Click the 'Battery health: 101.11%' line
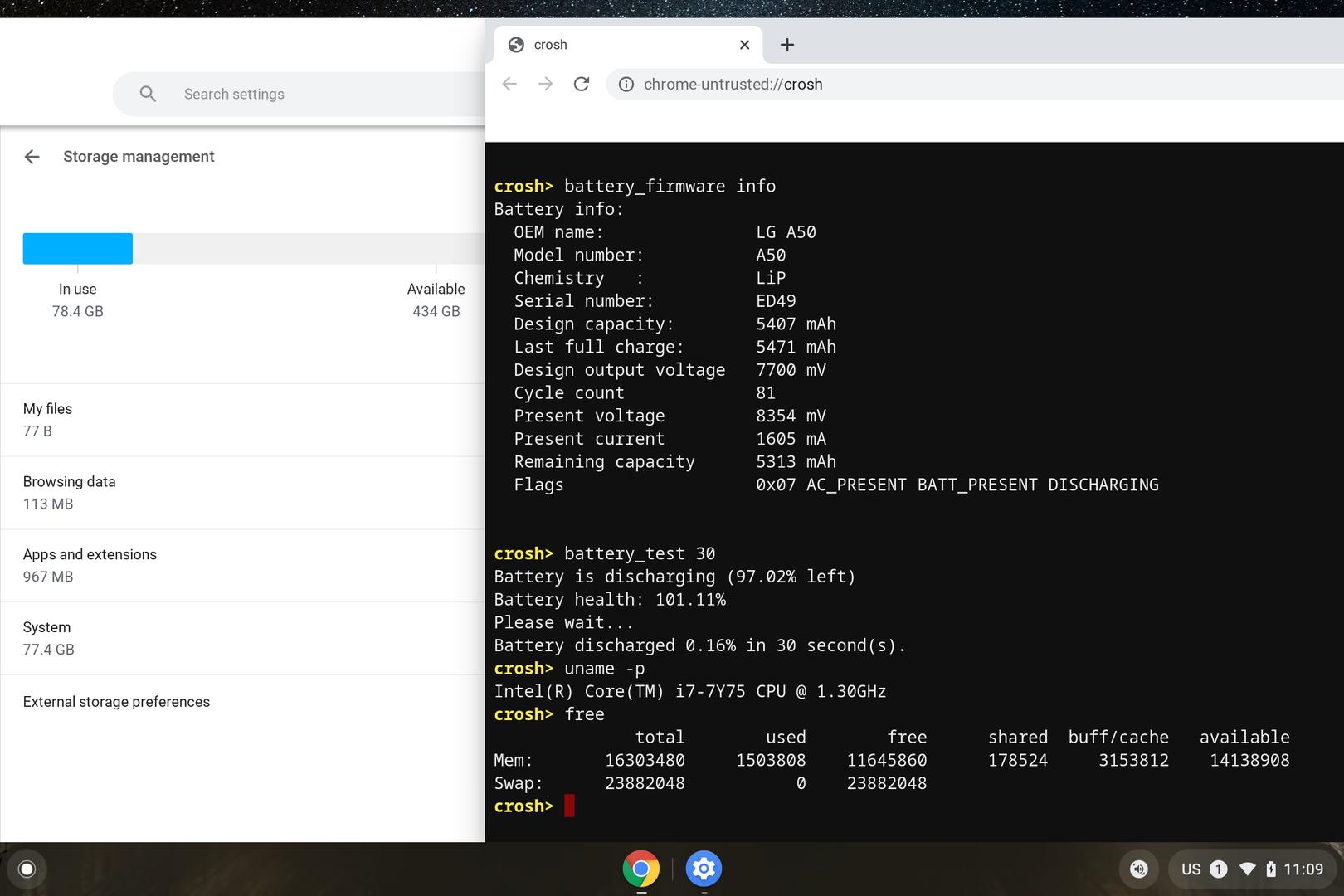This screenshot has height=896, width=1344. tap(610, 599)
